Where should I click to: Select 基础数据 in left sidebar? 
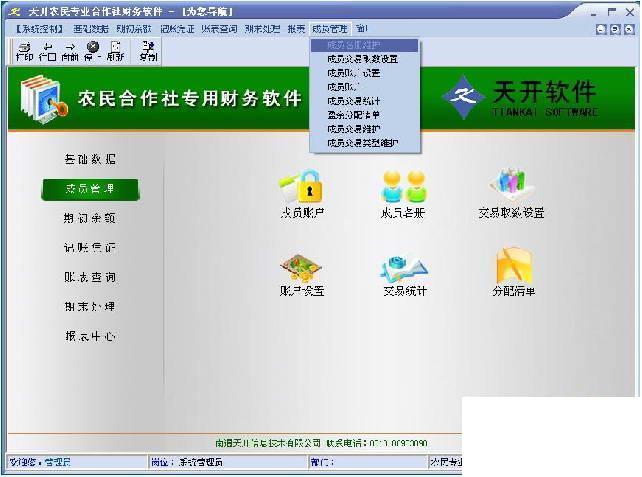[x=90, y=159]
